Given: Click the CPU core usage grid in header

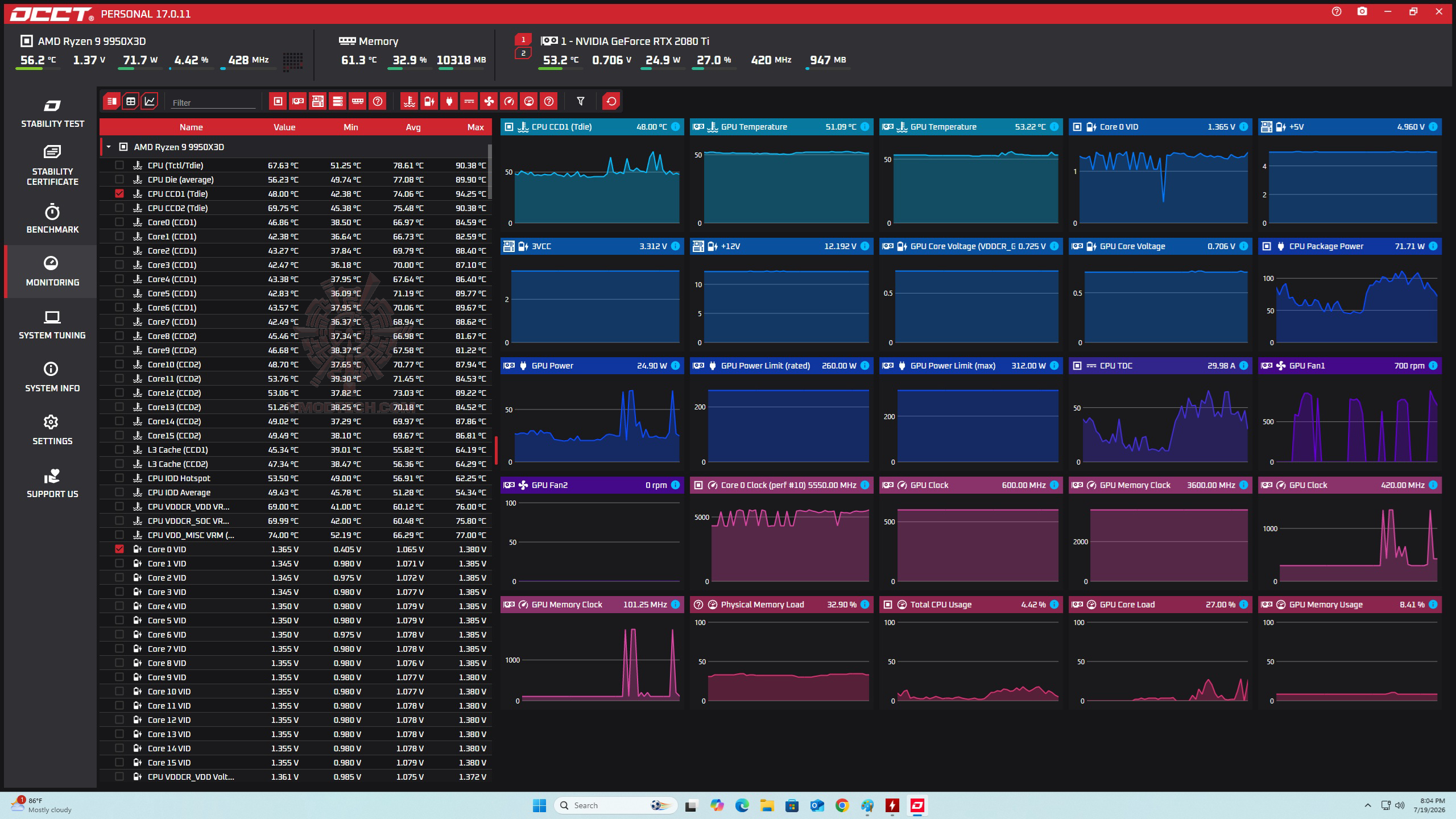Looking at the screenshot, I should coord(293,61).
